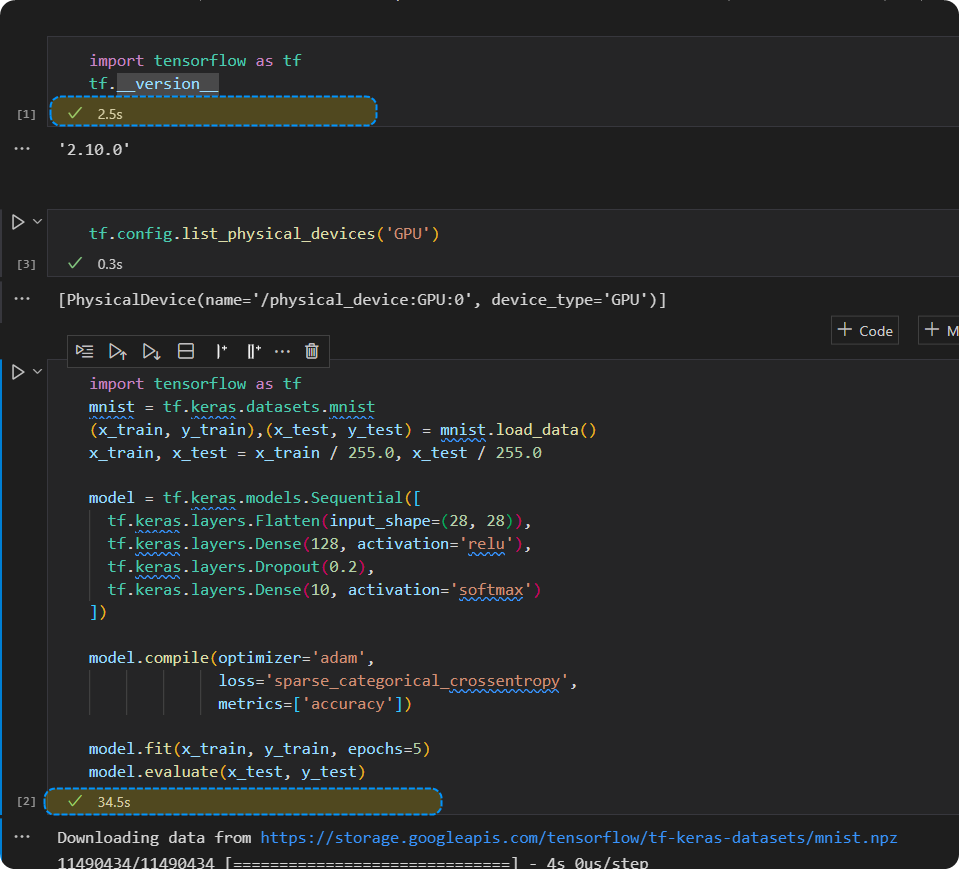Click into the tf.__version__ code line
Viewport: 959px width, 869px height.
[x=154, y=84]
